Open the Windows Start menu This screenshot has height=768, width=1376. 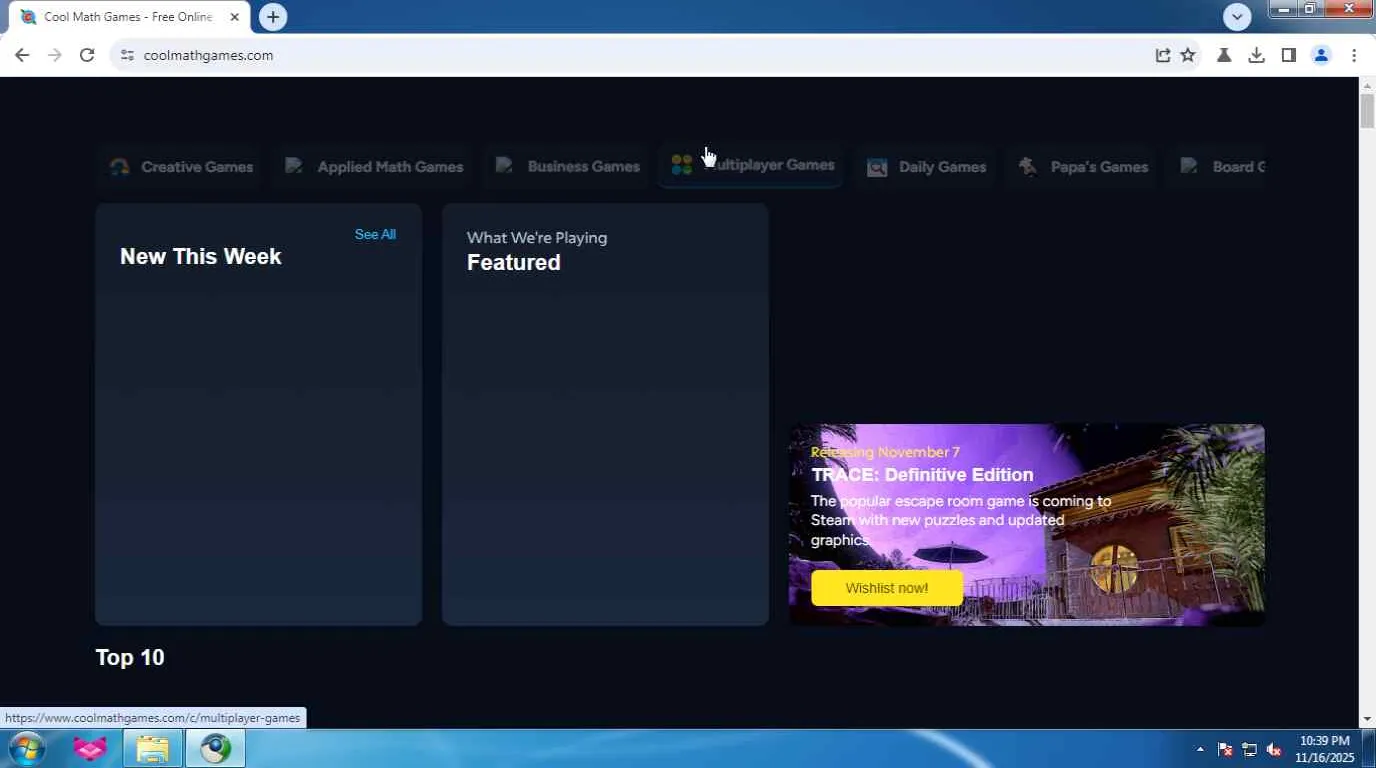(x=26, y=748)
